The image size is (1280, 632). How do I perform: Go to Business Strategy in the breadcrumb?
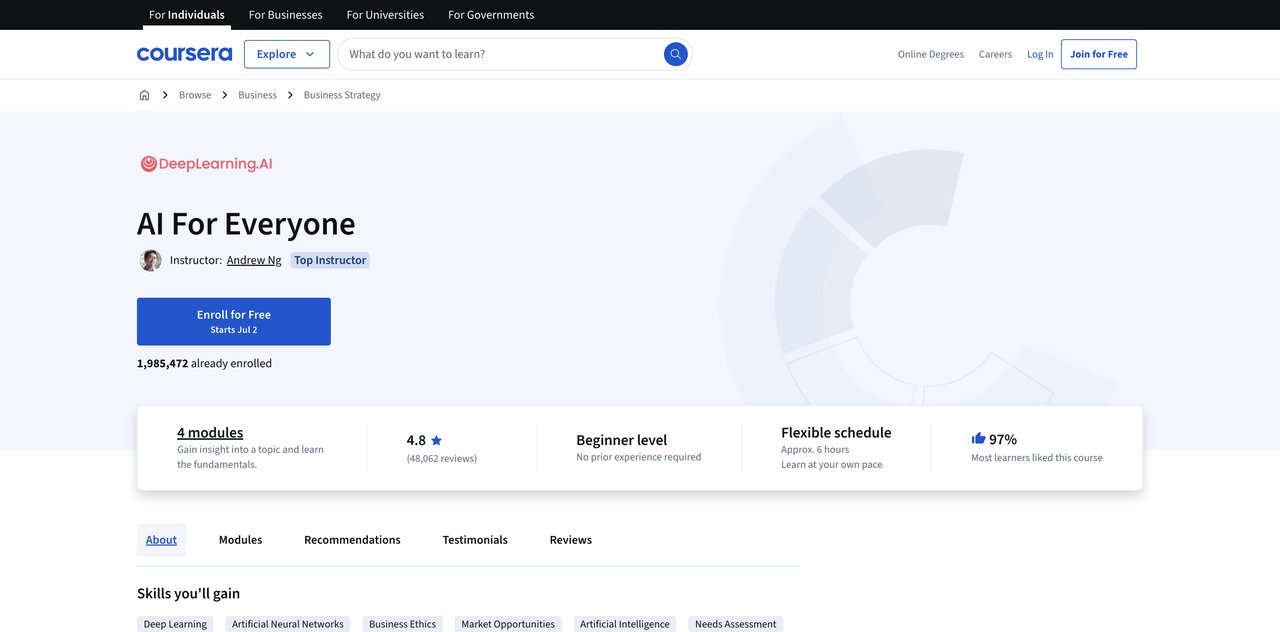[x=342, y=95]
